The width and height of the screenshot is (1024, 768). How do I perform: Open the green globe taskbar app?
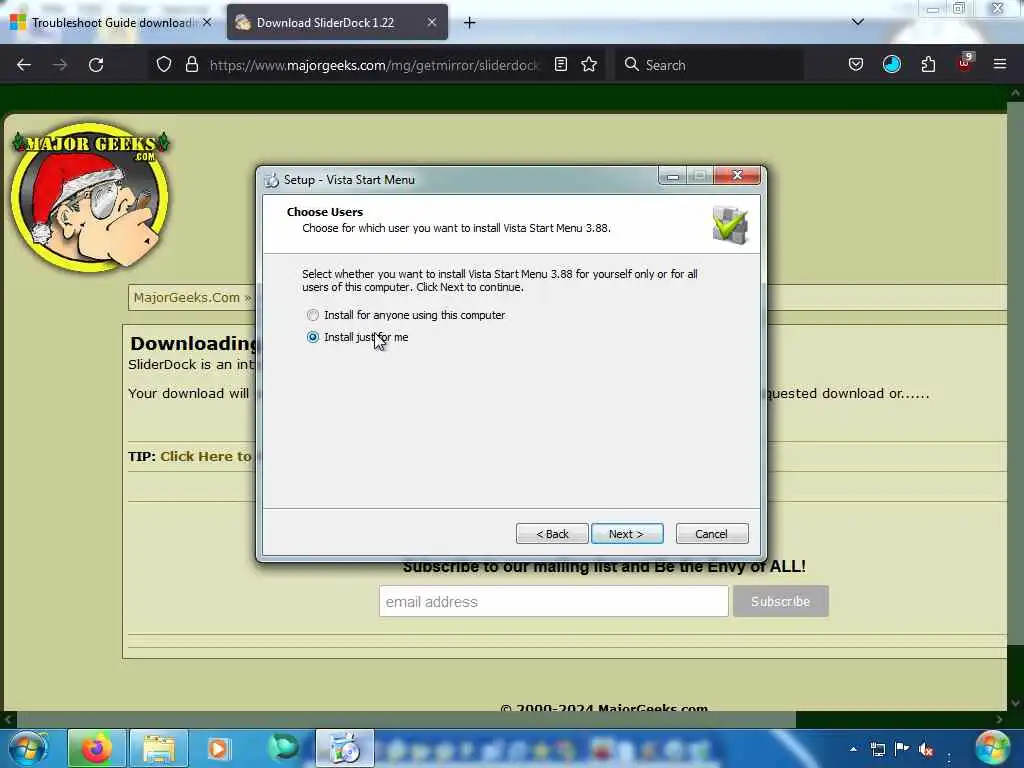tap(283, 748)
